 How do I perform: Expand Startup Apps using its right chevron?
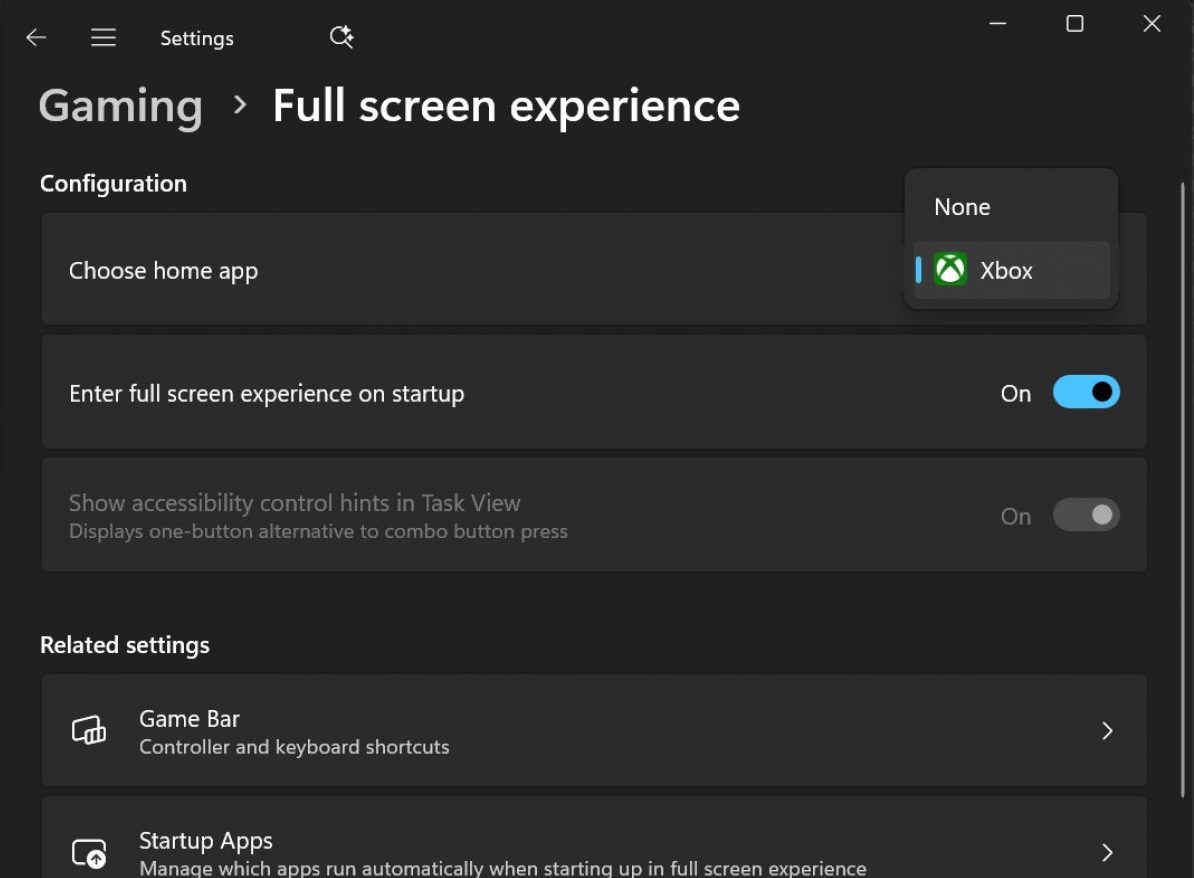click(1107, 853)
